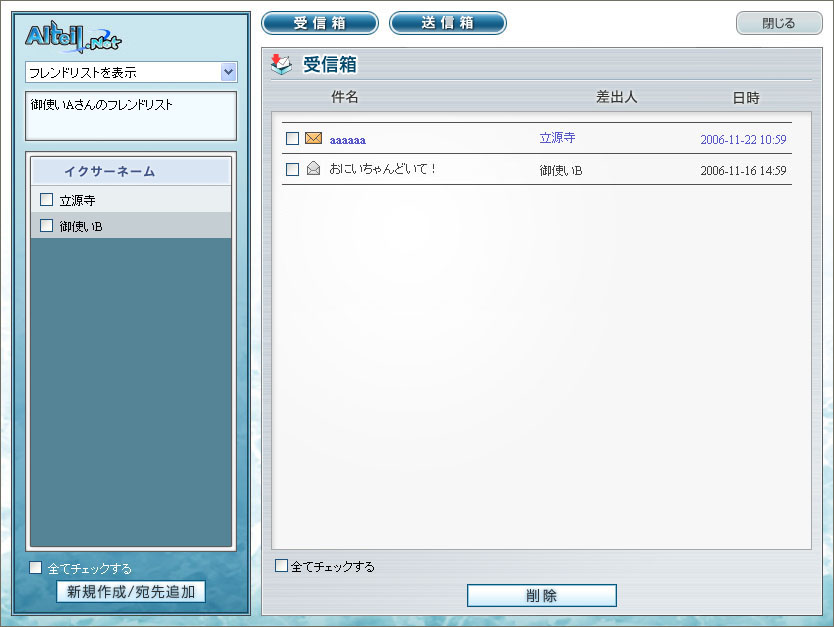834x627 pixels.
Task: Open the message titled aaaaaa
Action: [x=347, y=140]
